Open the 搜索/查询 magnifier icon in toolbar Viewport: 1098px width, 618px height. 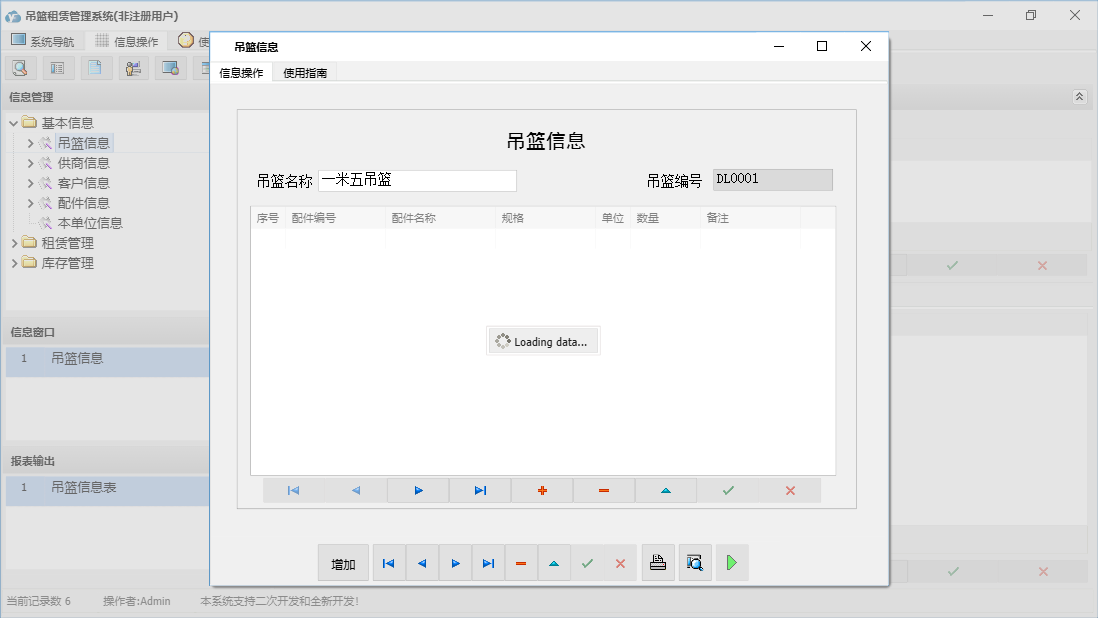(x=20, y=67)
